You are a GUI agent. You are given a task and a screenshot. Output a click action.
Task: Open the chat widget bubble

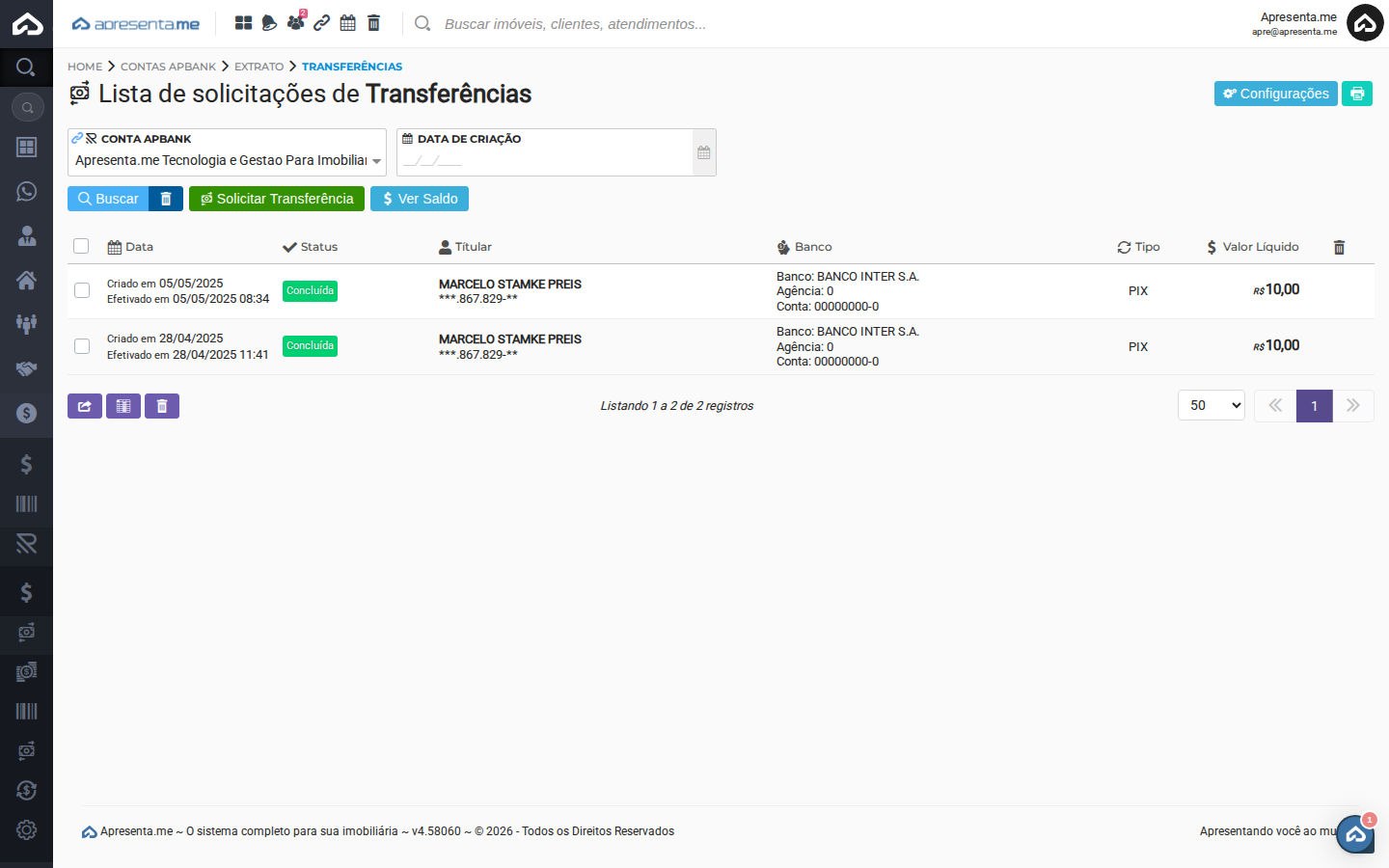coord(1355,834)
